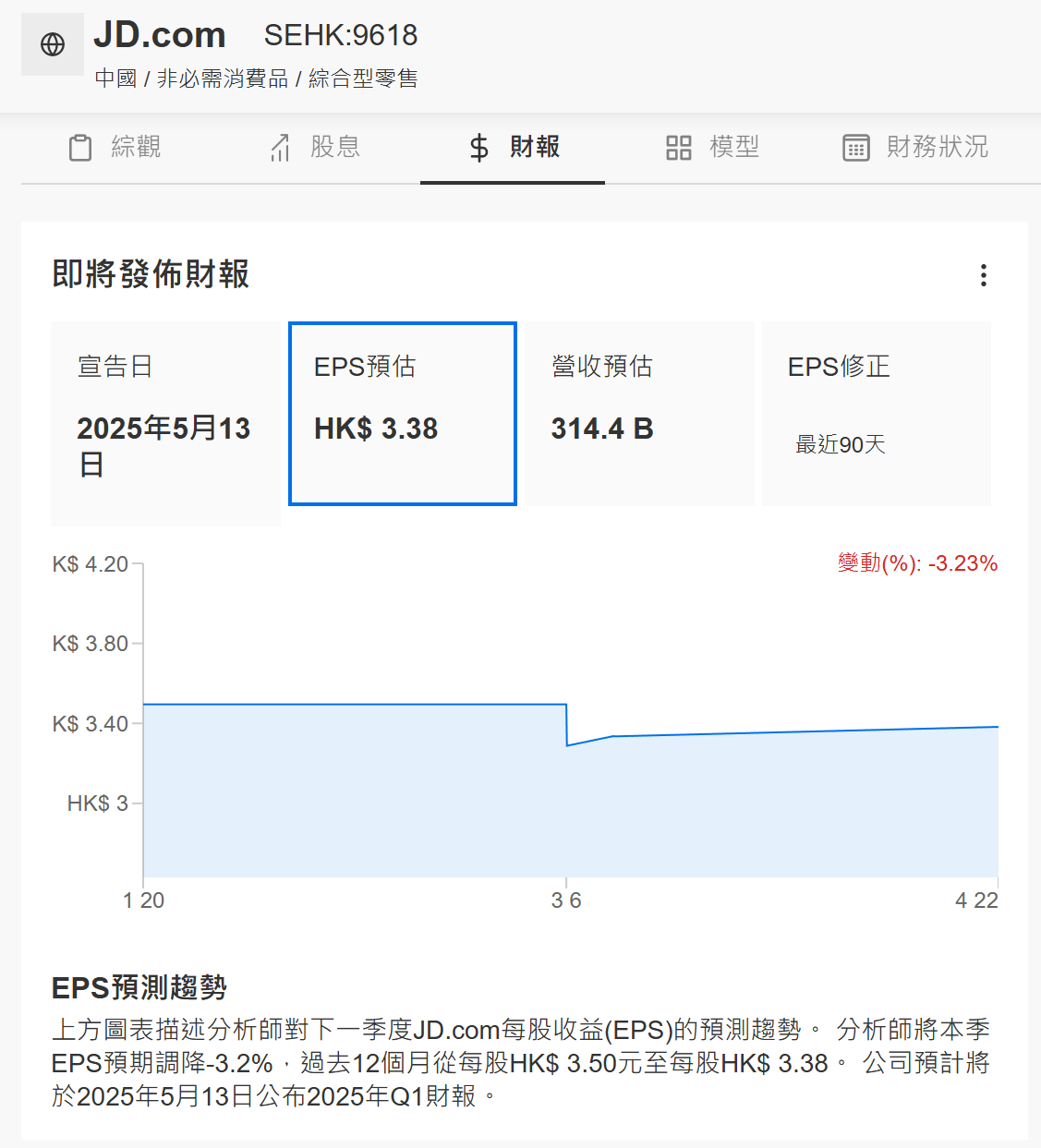Click the calendar icon on 財務狀況 tab
Screen dimensions: 1041x1148
coord(856,148)
